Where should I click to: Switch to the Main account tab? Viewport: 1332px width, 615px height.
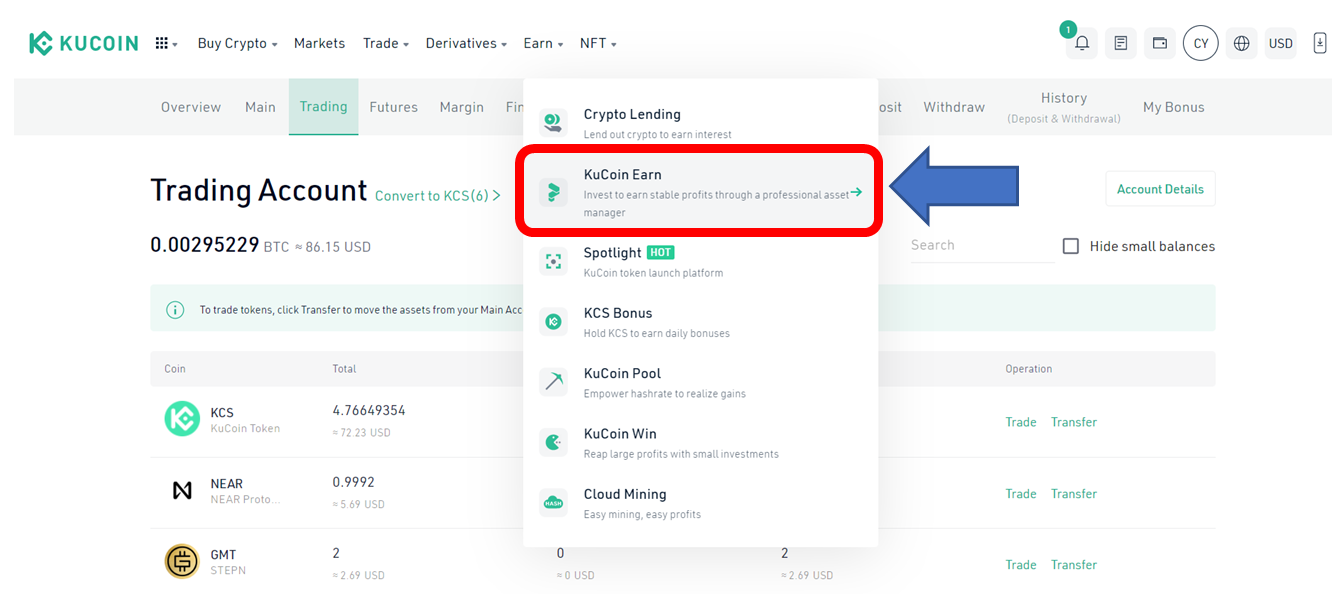pos(260,107)
